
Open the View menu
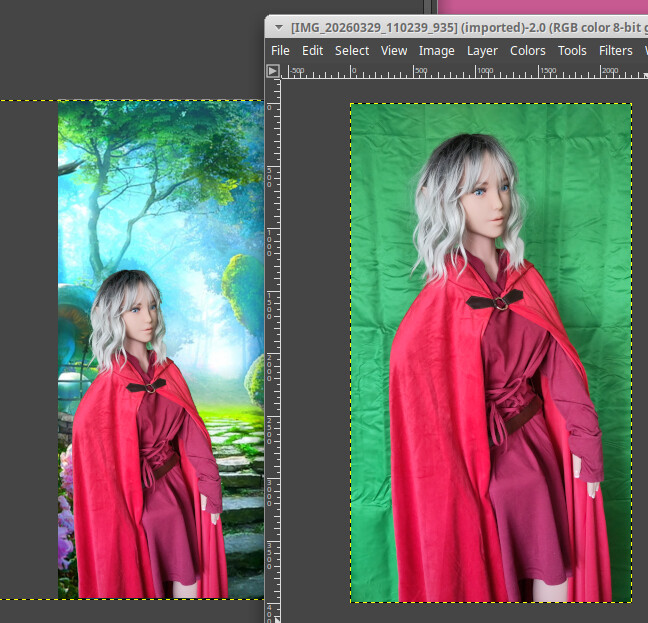coord(394,51)
